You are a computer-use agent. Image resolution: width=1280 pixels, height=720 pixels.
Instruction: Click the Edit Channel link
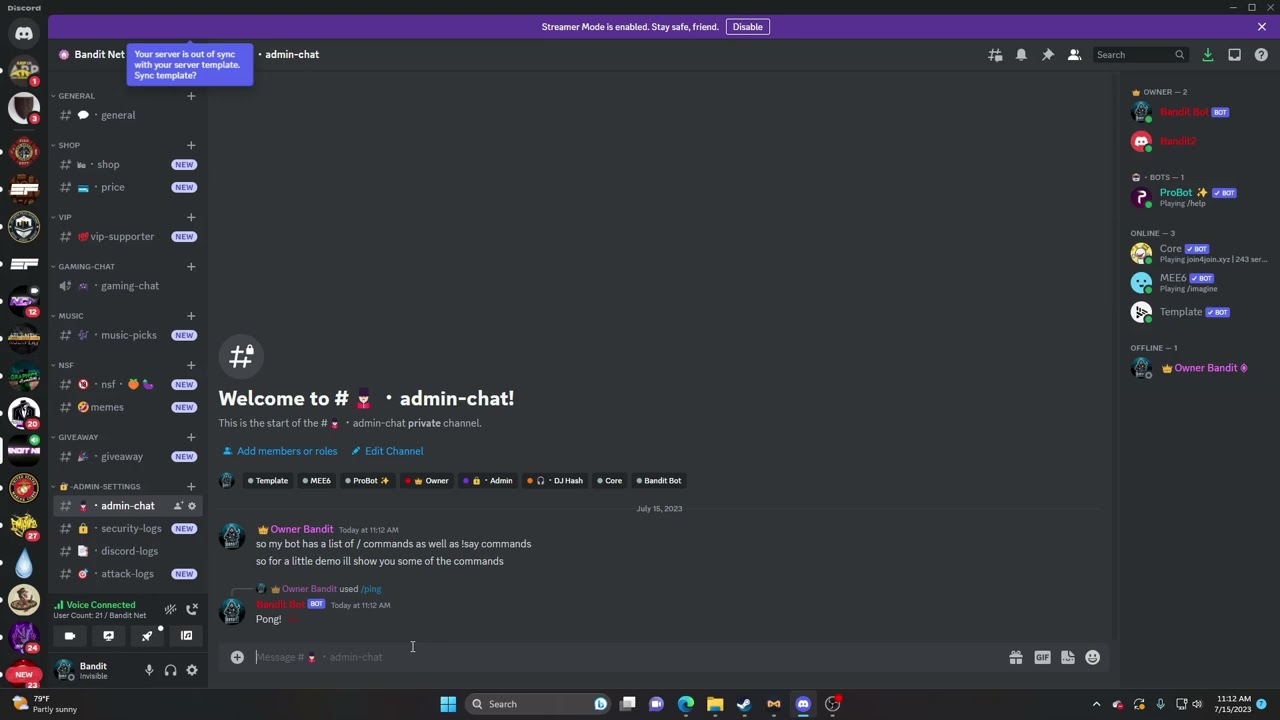click(387, 451)
